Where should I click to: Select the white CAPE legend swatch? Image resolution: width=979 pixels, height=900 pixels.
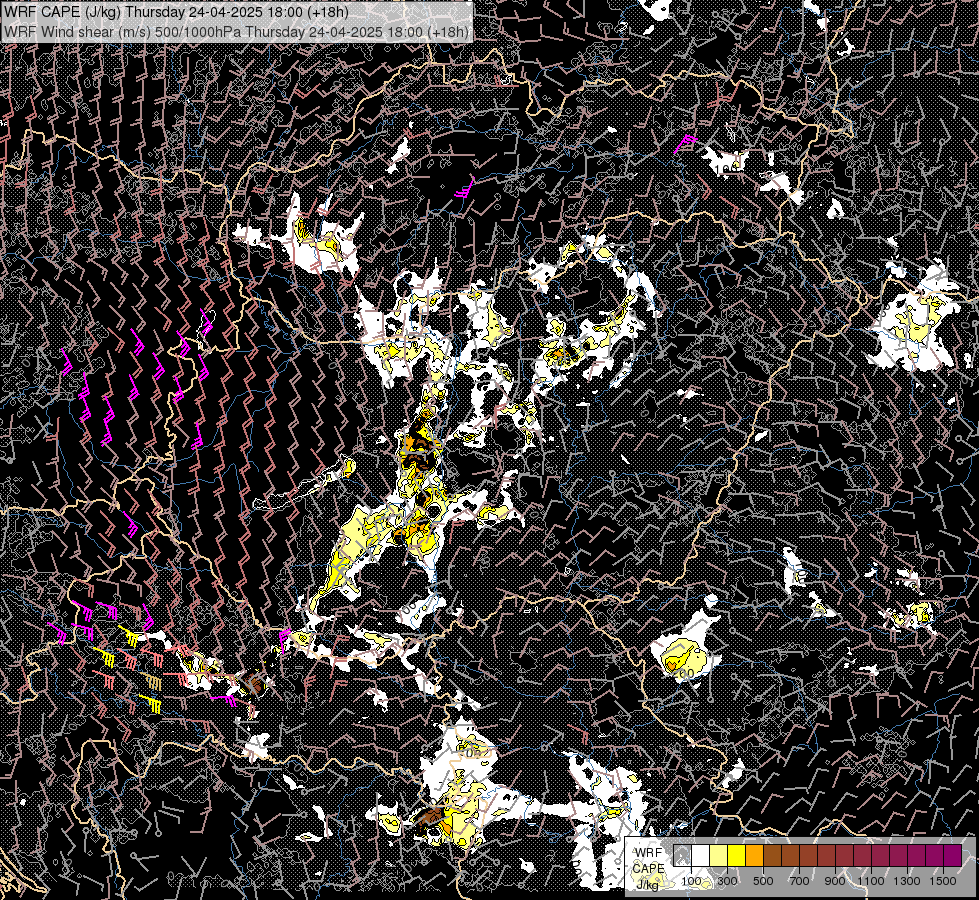[701, 856]
